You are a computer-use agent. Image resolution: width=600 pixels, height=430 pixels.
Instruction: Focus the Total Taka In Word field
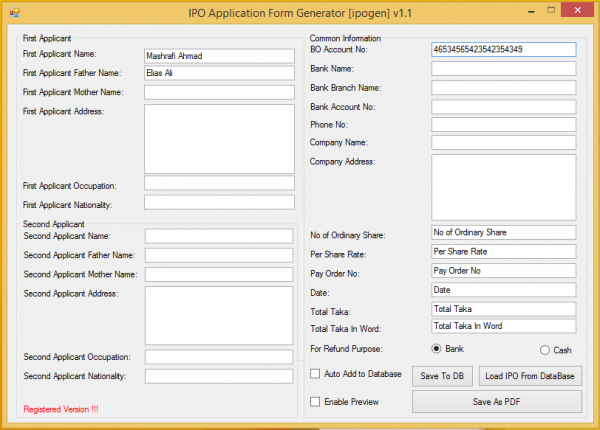point(503,326)
